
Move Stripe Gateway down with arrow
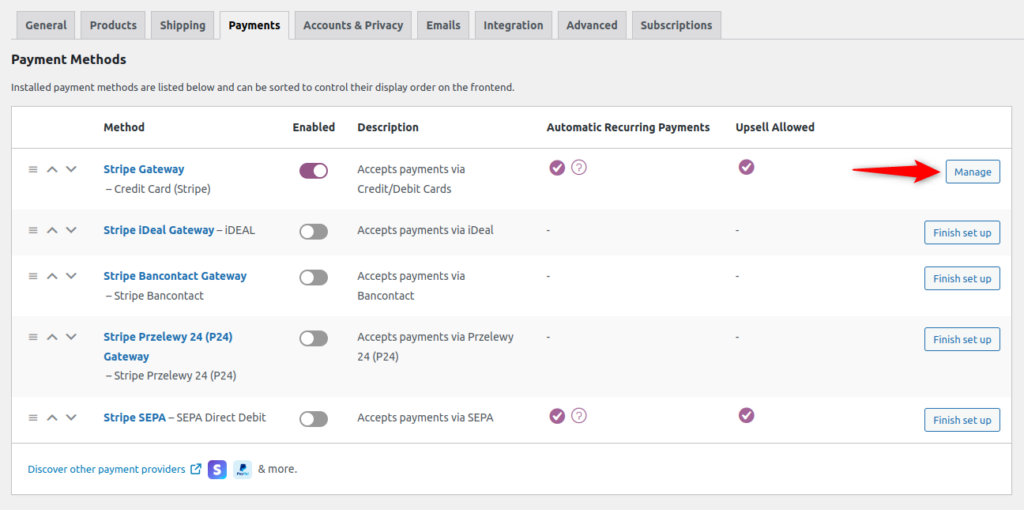coord(71,169)
